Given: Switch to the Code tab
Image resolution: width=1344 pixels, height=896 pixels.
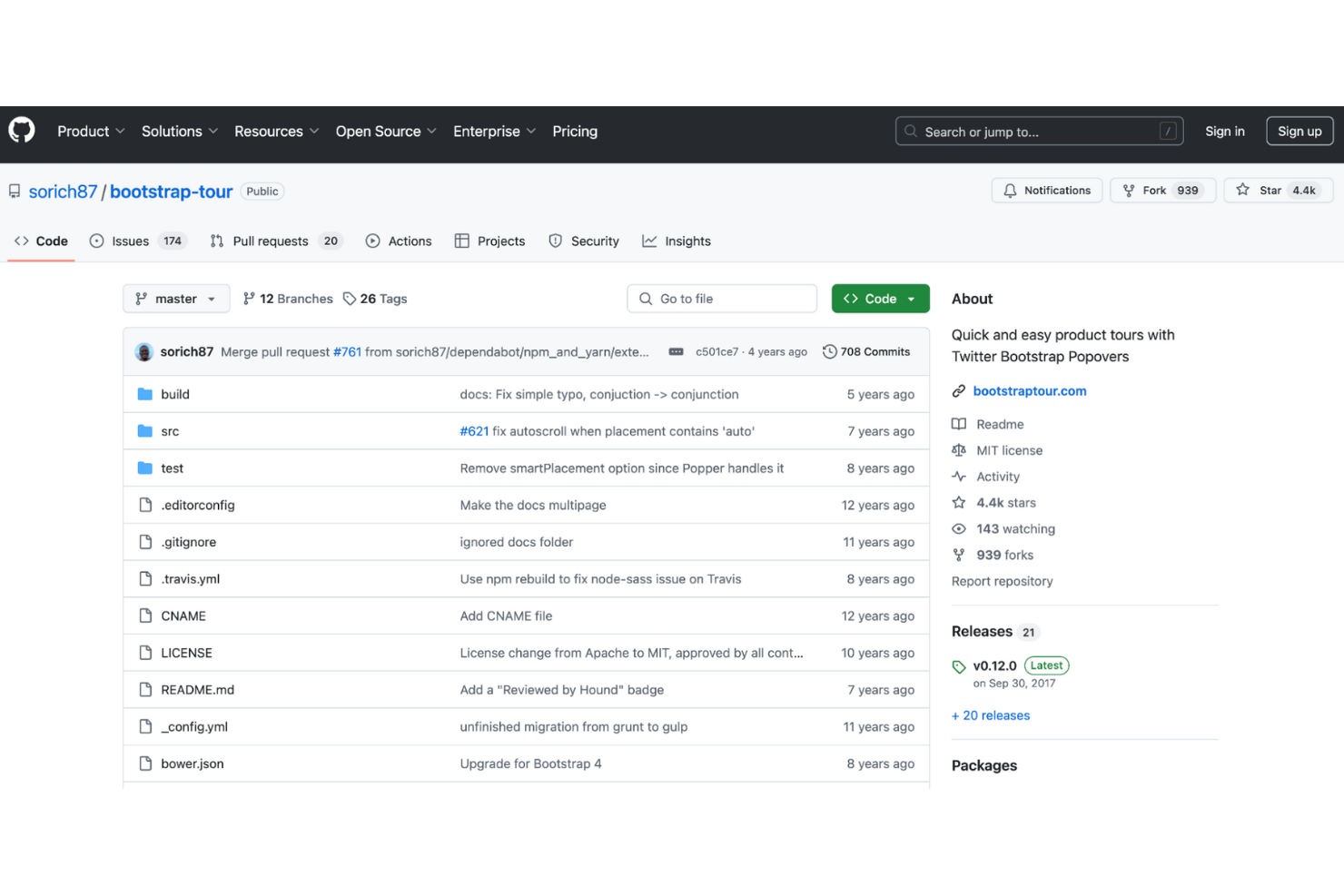Looking at the screenshot, I should tap(41, 241).
